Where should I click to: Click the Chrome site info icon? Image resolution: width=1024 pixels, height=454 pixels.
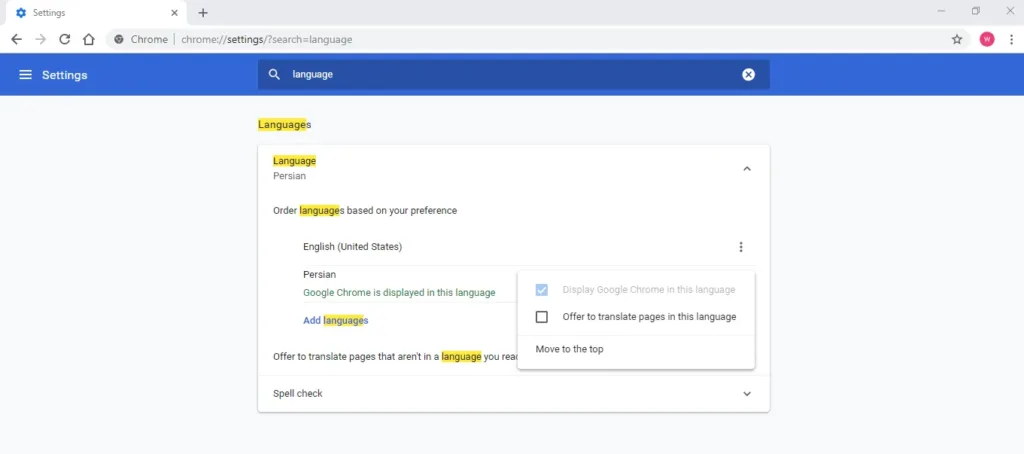pos(119,39)
